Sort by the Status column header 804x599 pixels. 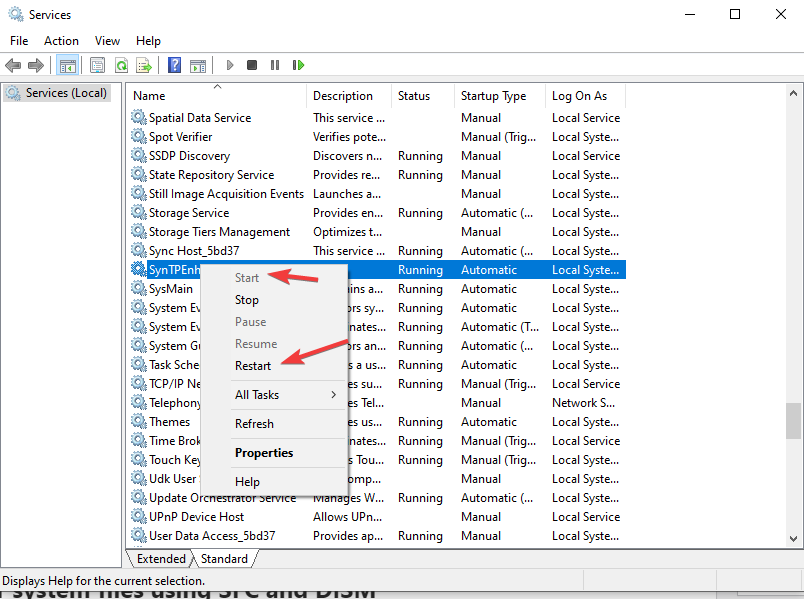[423, 96]
